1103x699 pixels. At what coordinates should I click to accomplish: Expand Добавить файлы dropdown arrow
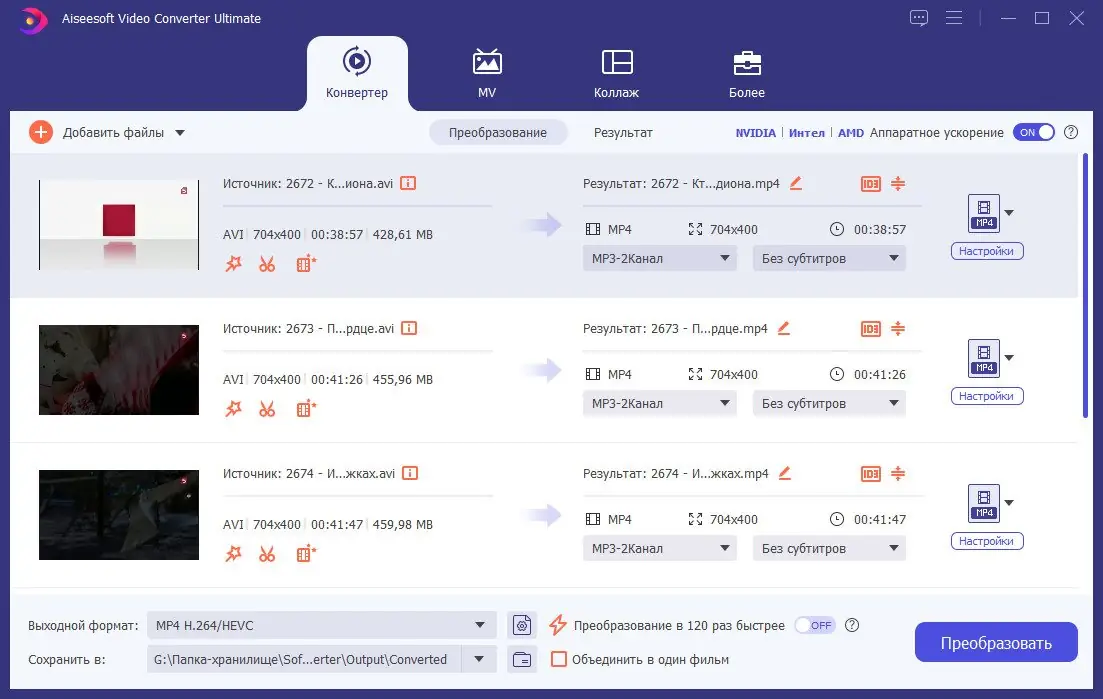point(180,133)
